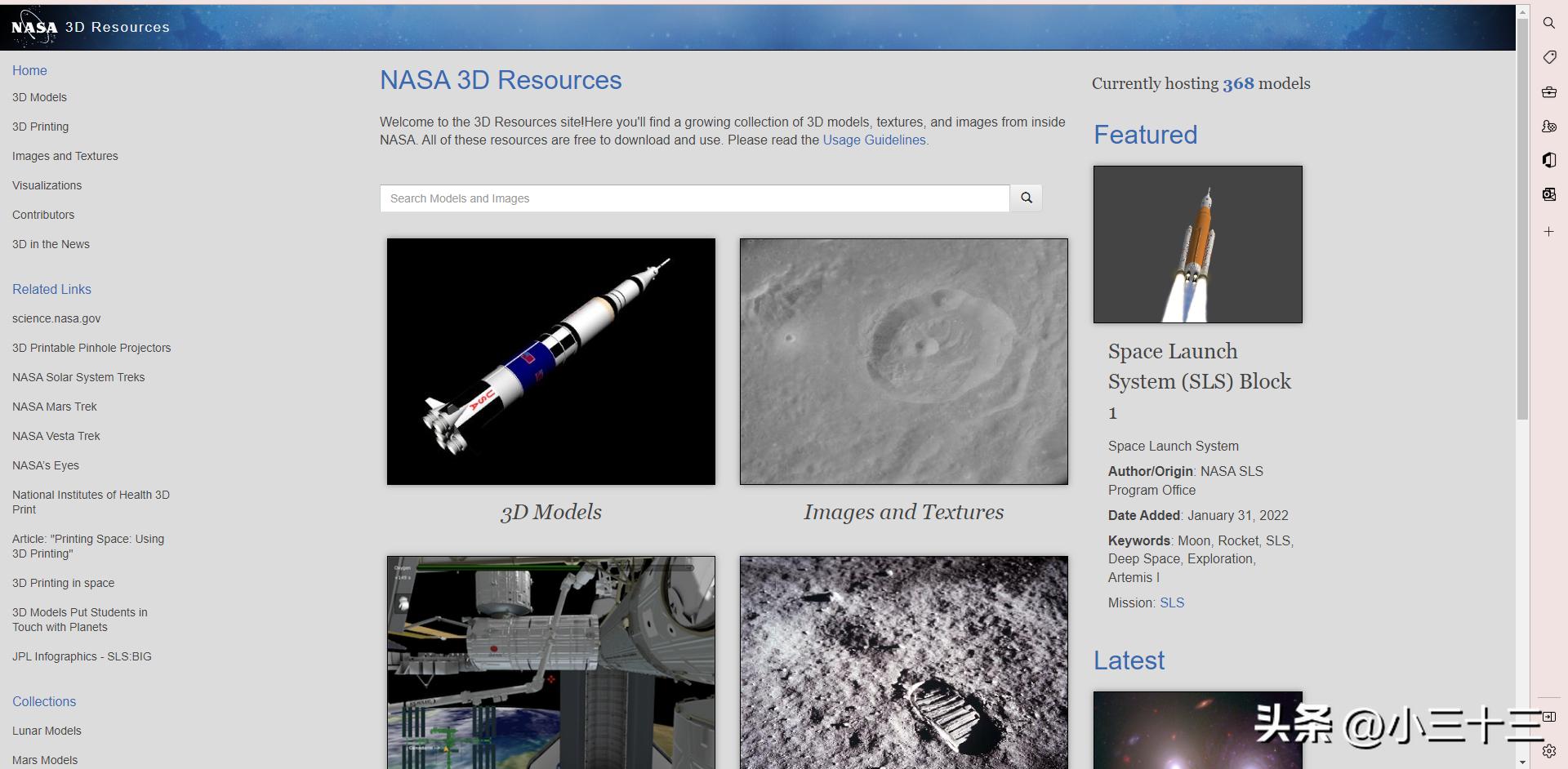Image resolution: width=1568 pixels, height=769 pixels.
Task: Open the Usage Guidelines link
Action: [874, 140]
